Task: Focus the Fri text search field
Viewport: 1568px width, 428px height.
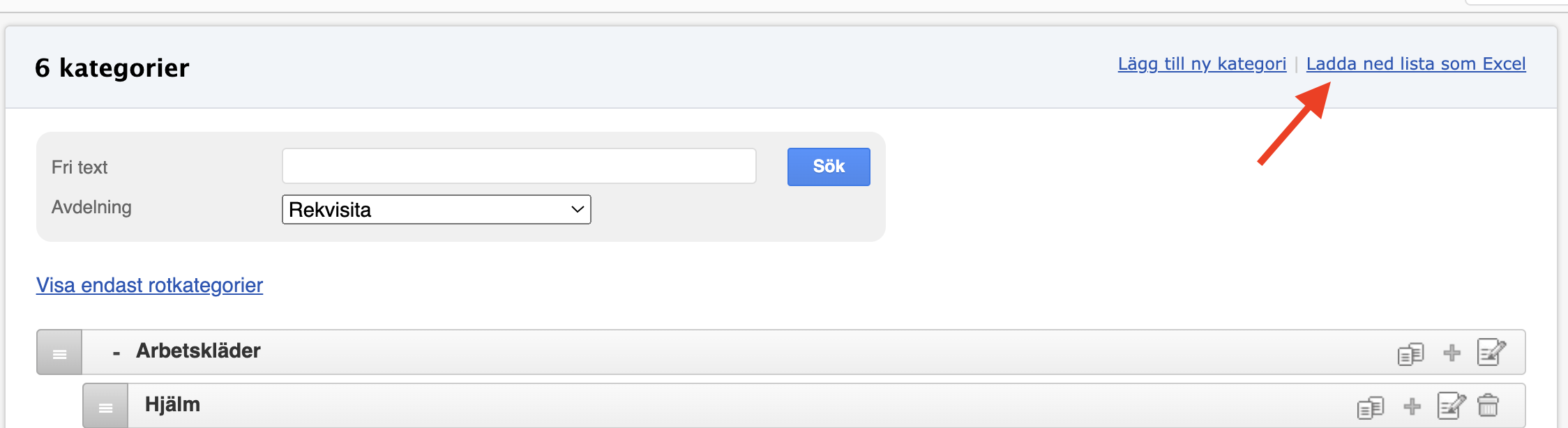Action: [519, 166]
